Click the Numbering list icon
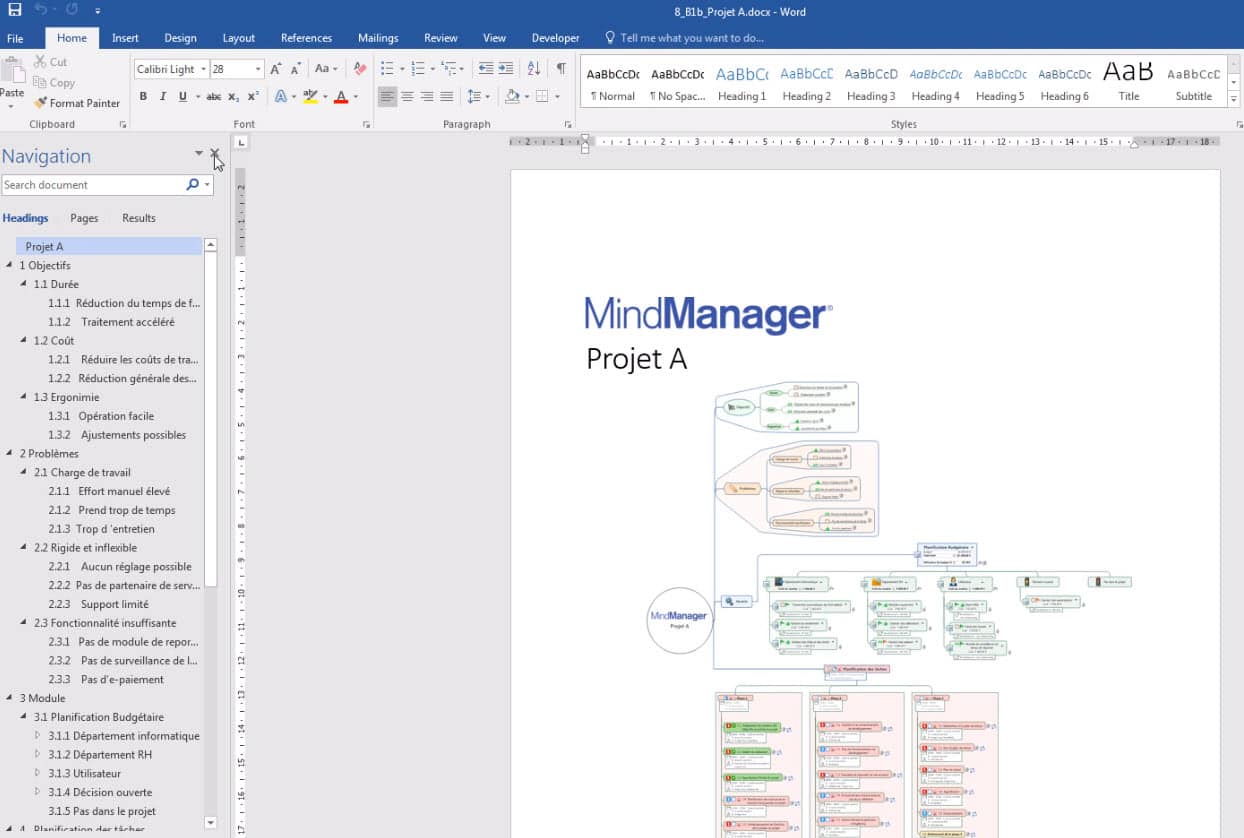This screenshot has width=1244, height=838. click(418, 69)
